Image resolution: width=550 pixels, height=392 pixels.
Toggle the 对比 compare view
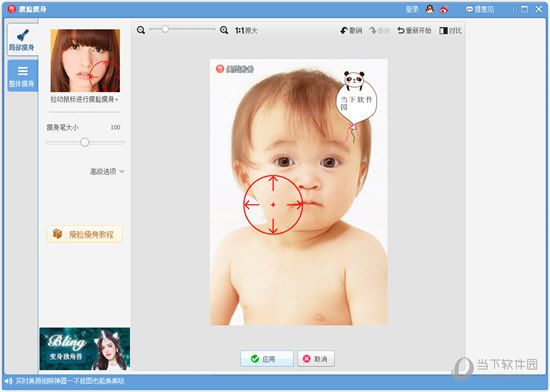[450, 31]
